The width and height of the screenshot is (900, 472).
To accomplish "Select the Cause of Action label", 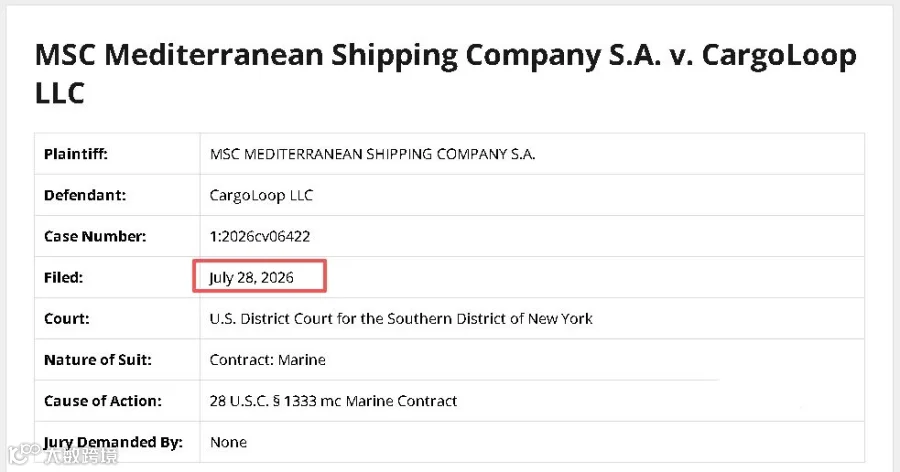I will 103,401.
